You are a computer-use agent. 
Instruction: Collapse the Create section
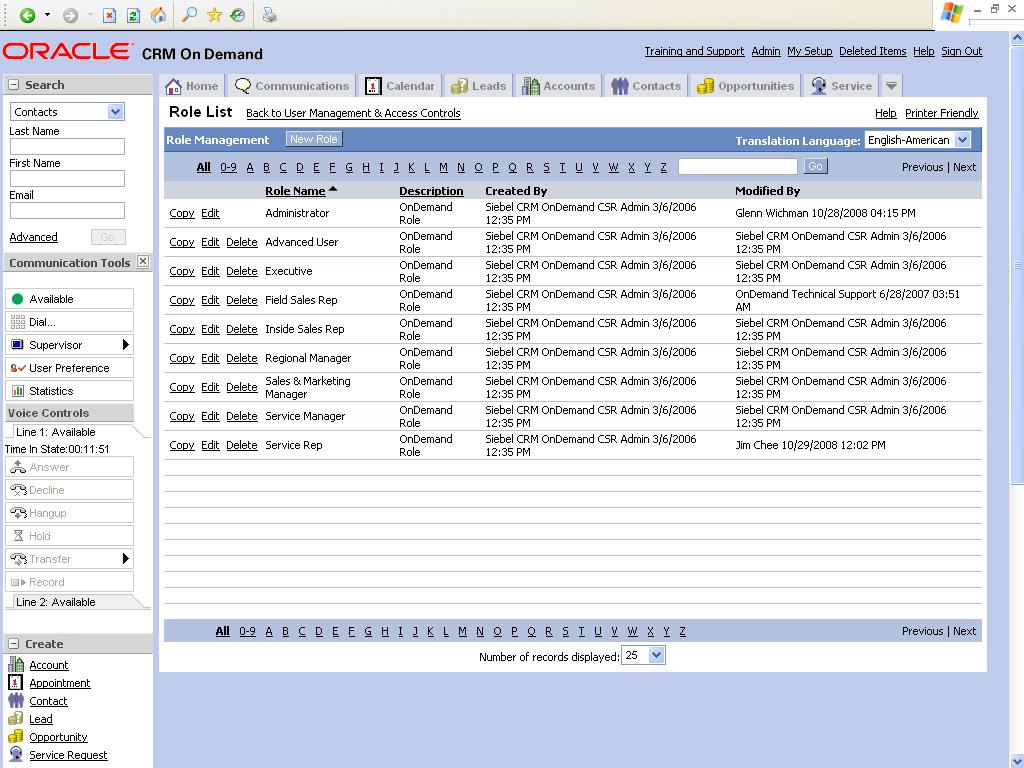13,644
